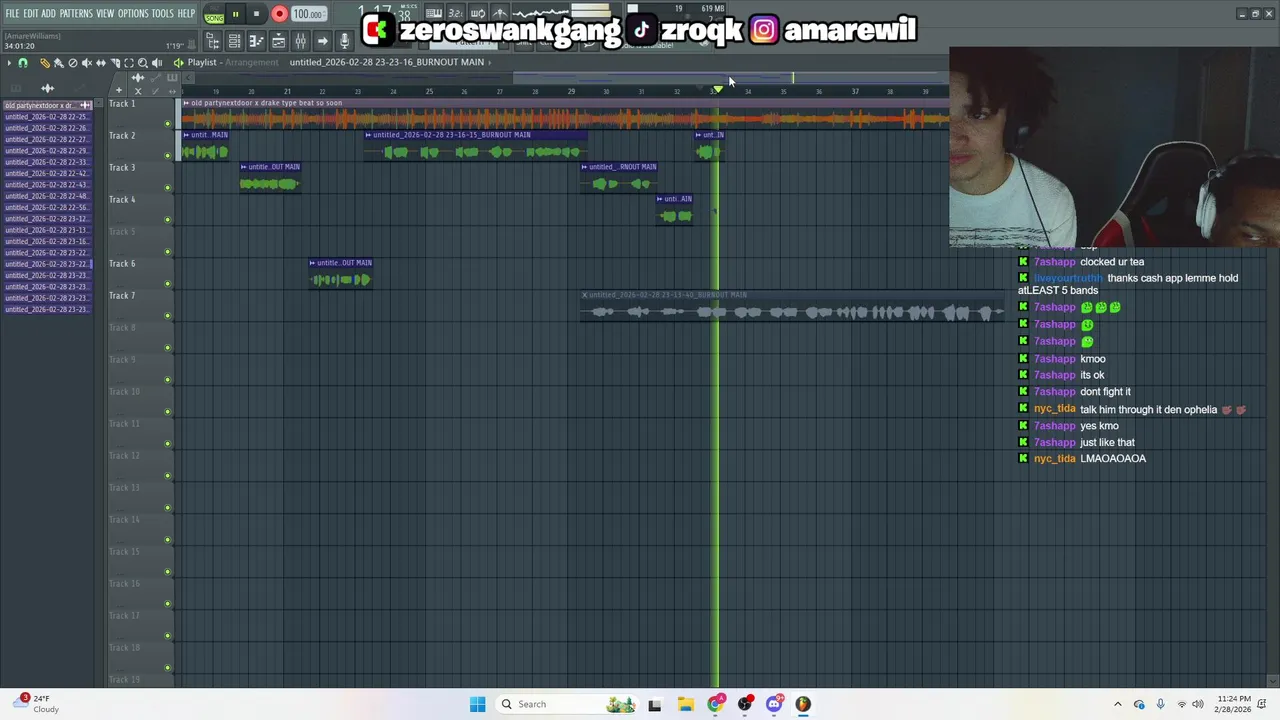Open the piano roll icon in toolbar
The image size is (1280, 720).
(x=256, y=41)
